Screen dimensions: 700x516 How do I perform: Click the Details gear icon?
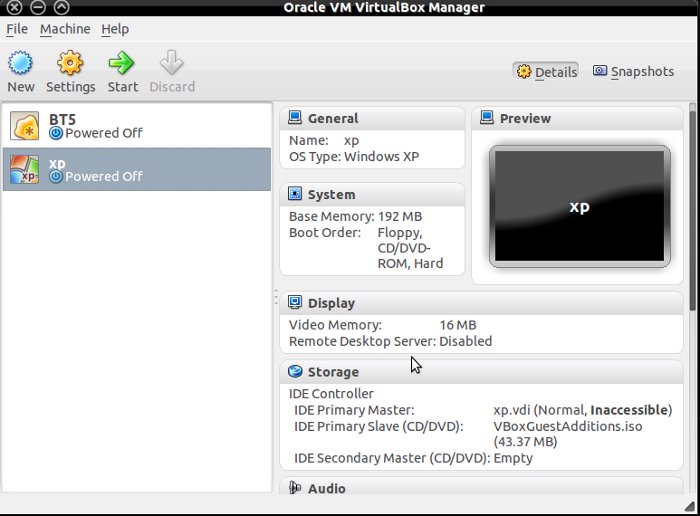pos(524,71)
